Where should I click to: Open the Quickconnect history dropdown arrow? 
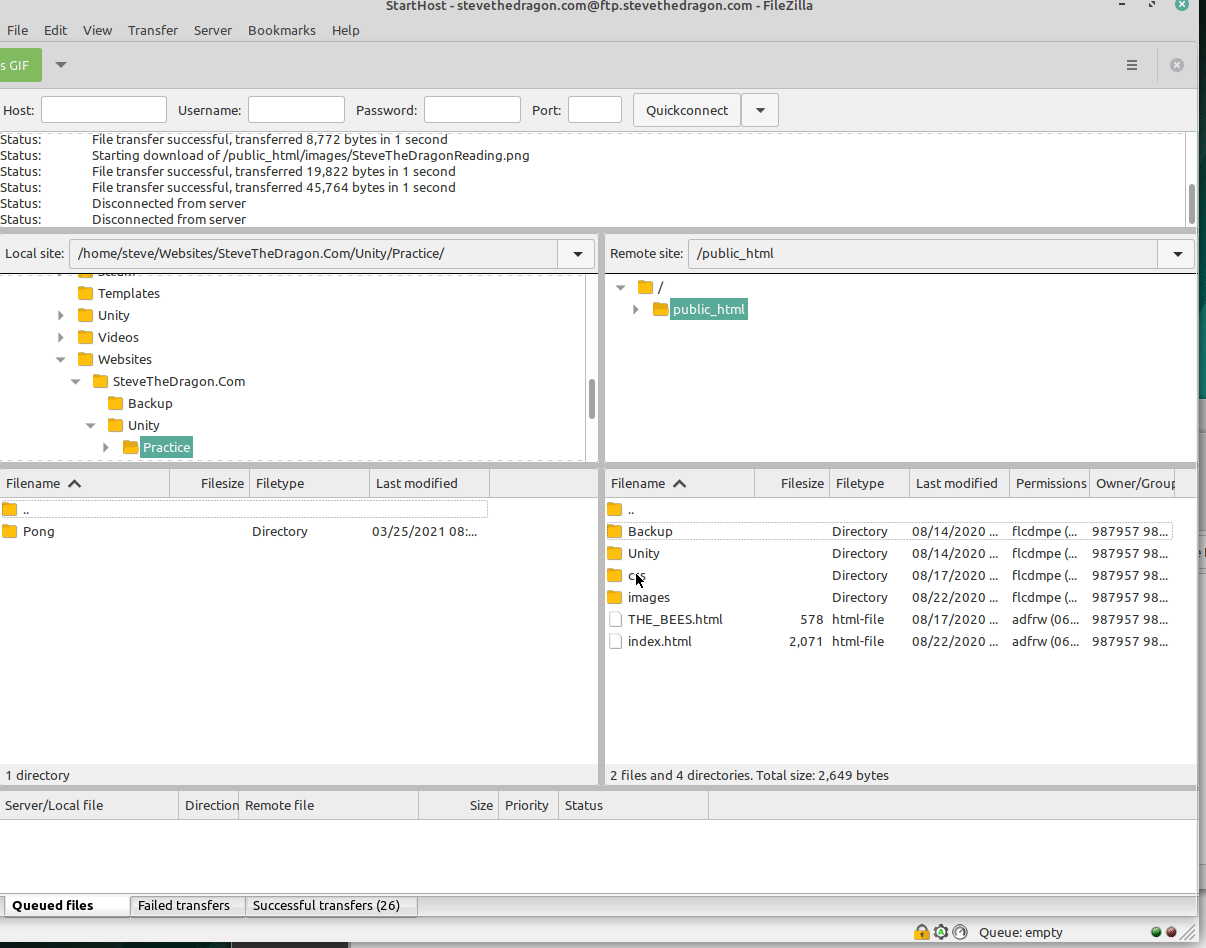(760, 110)
